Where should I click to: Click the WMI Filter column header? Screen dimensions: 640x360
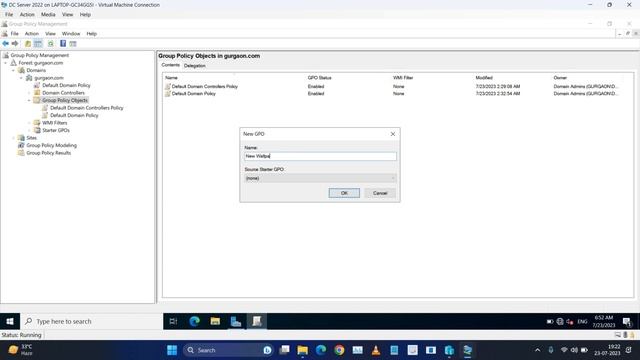(x=403, y=78)
